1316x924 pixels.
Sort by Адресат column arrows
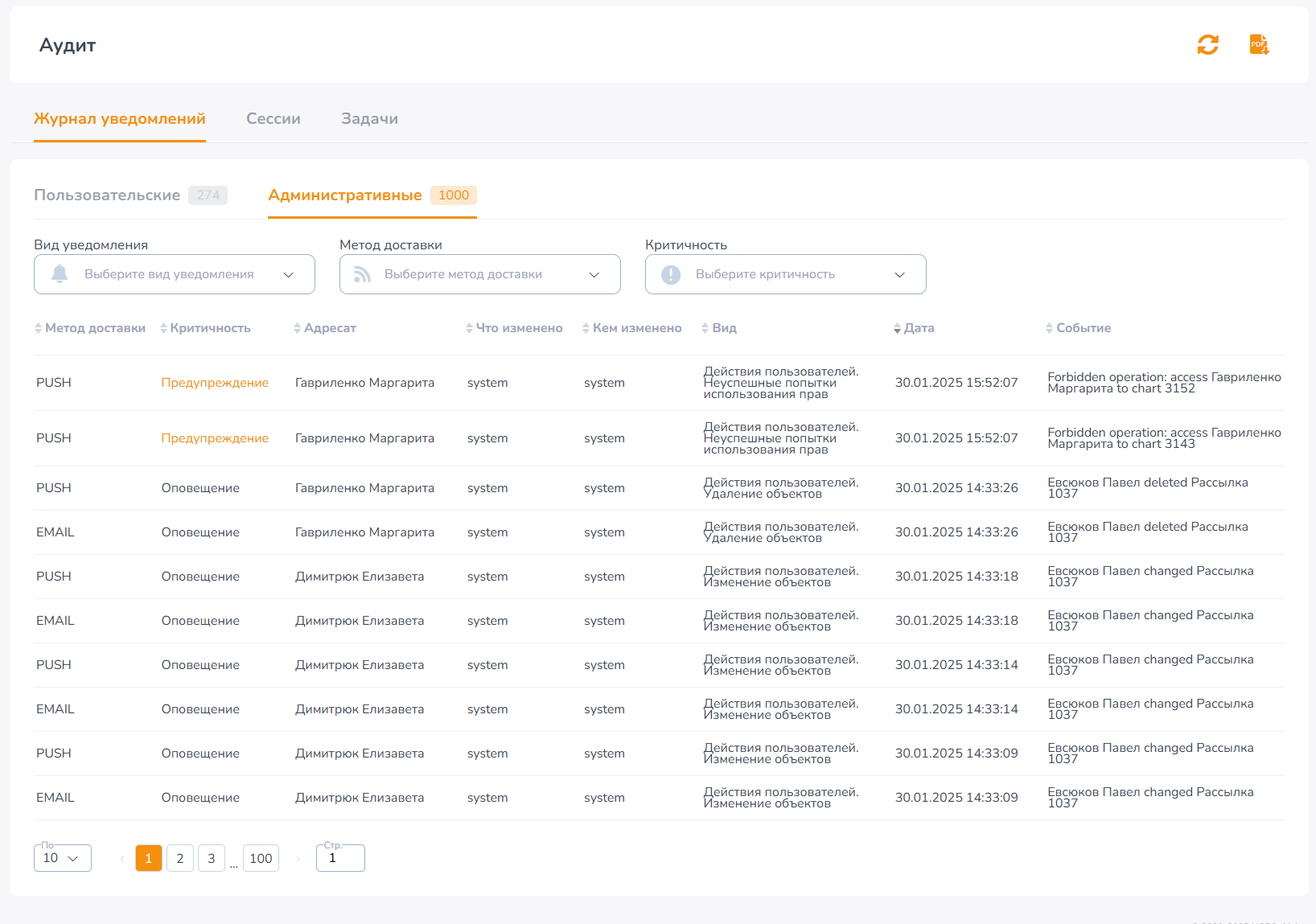[297, 328]
